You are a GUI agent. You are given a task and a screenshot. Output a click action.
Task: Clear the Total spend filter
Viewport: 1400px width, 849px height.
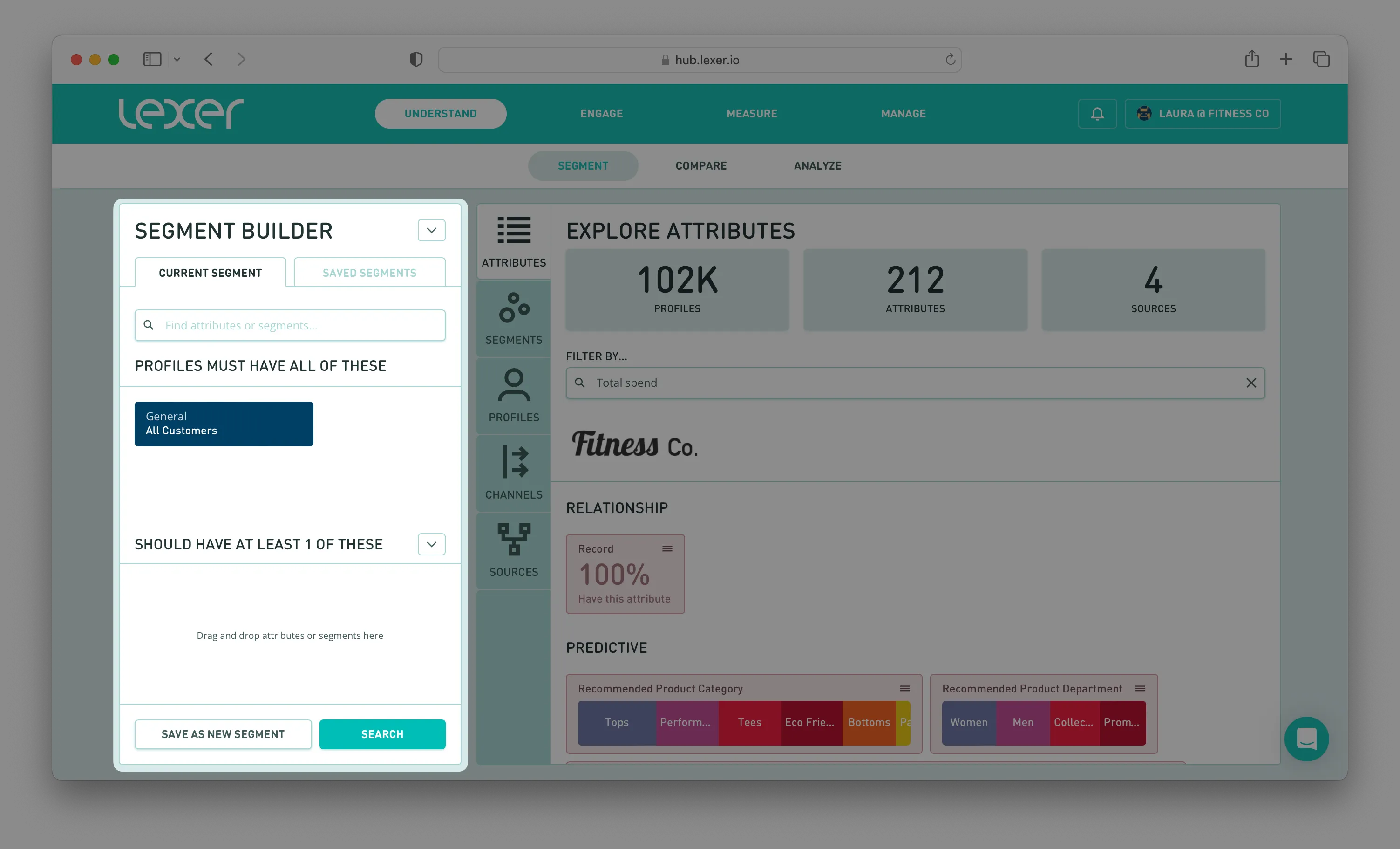click(x=1251, y=383)
